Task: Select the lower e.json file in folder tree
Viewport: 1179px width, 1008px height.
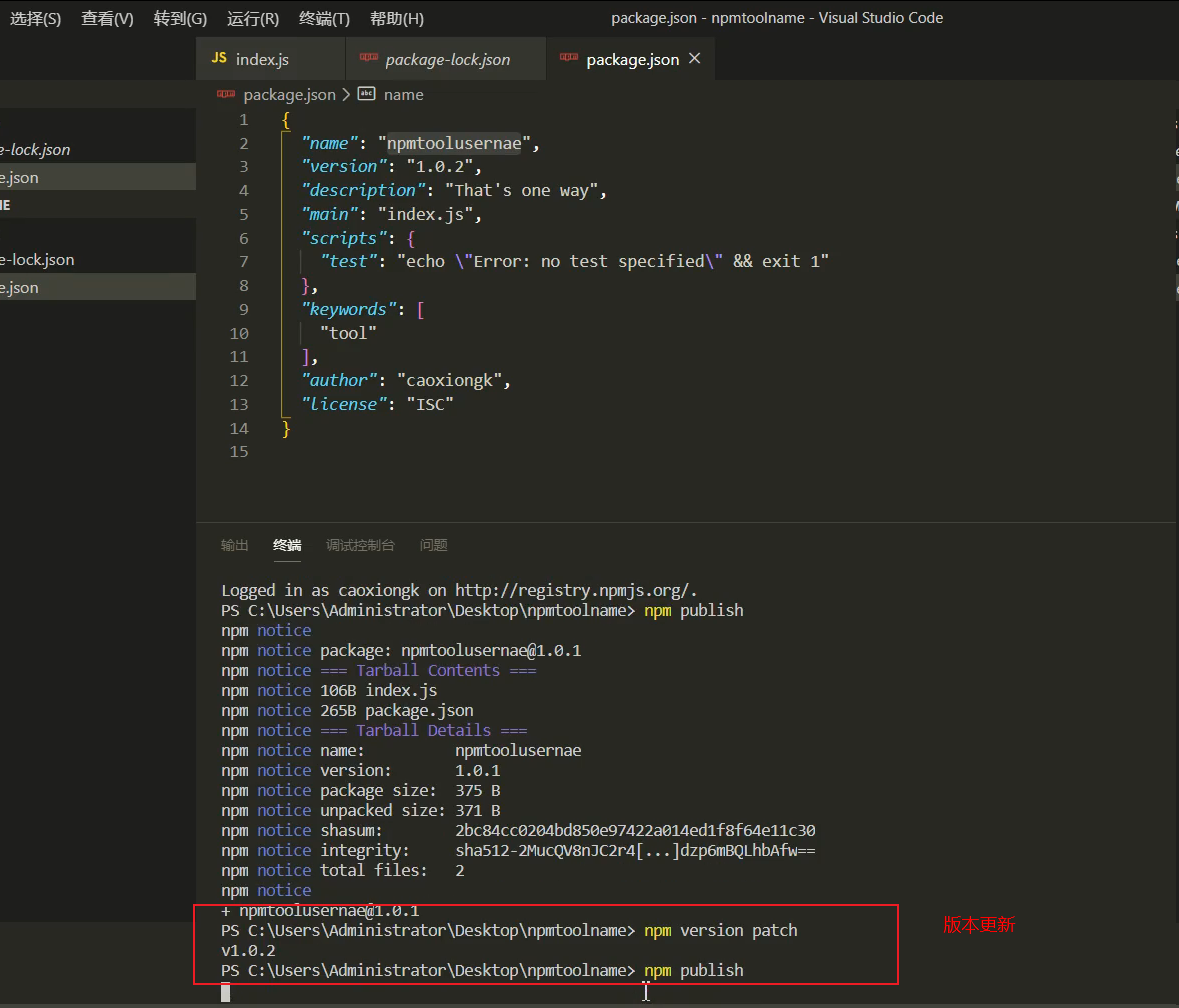Action: point(98,287)
